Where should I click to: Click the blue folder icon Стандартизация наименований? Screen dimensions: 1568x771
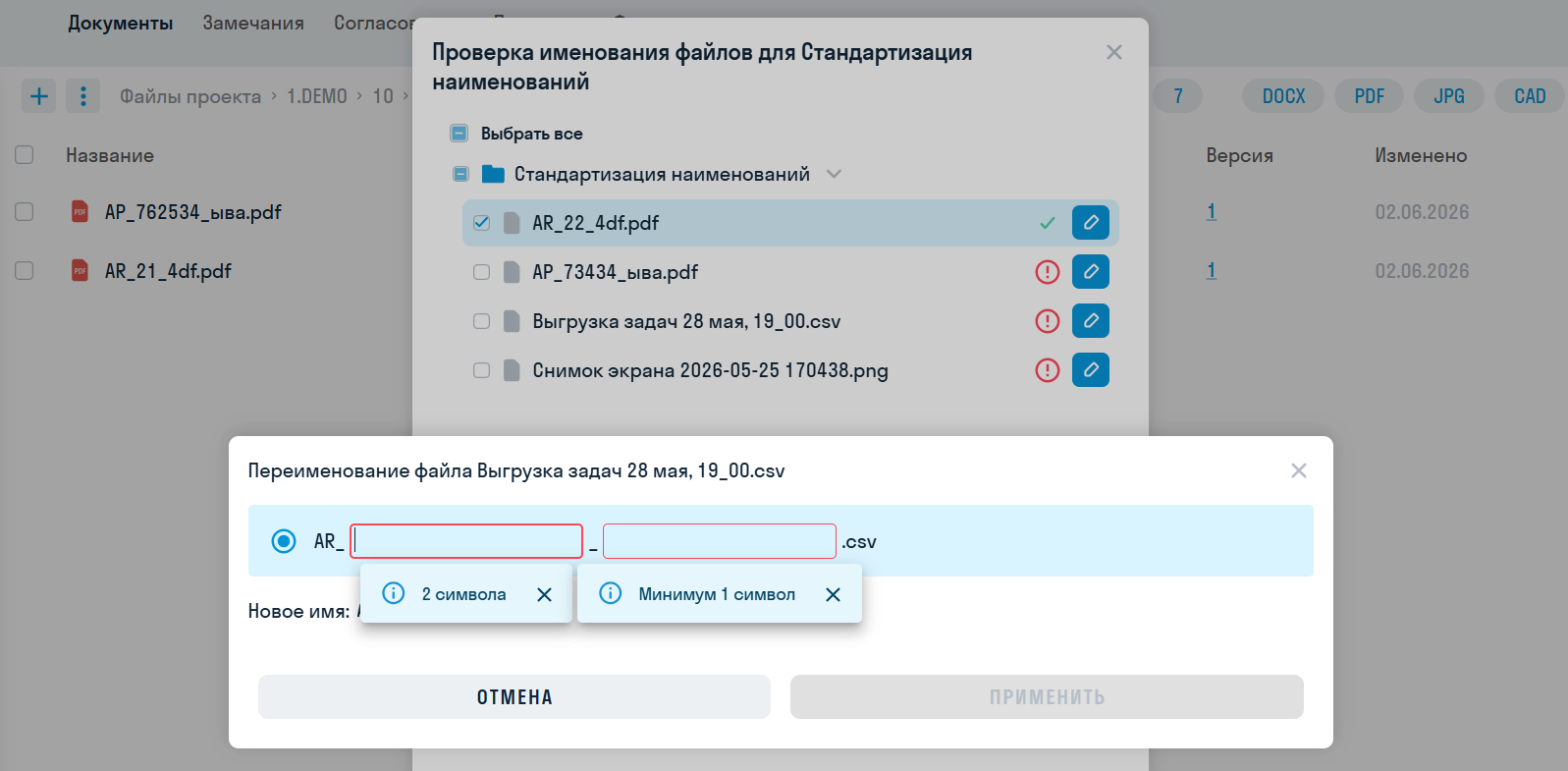pos(493,175)
